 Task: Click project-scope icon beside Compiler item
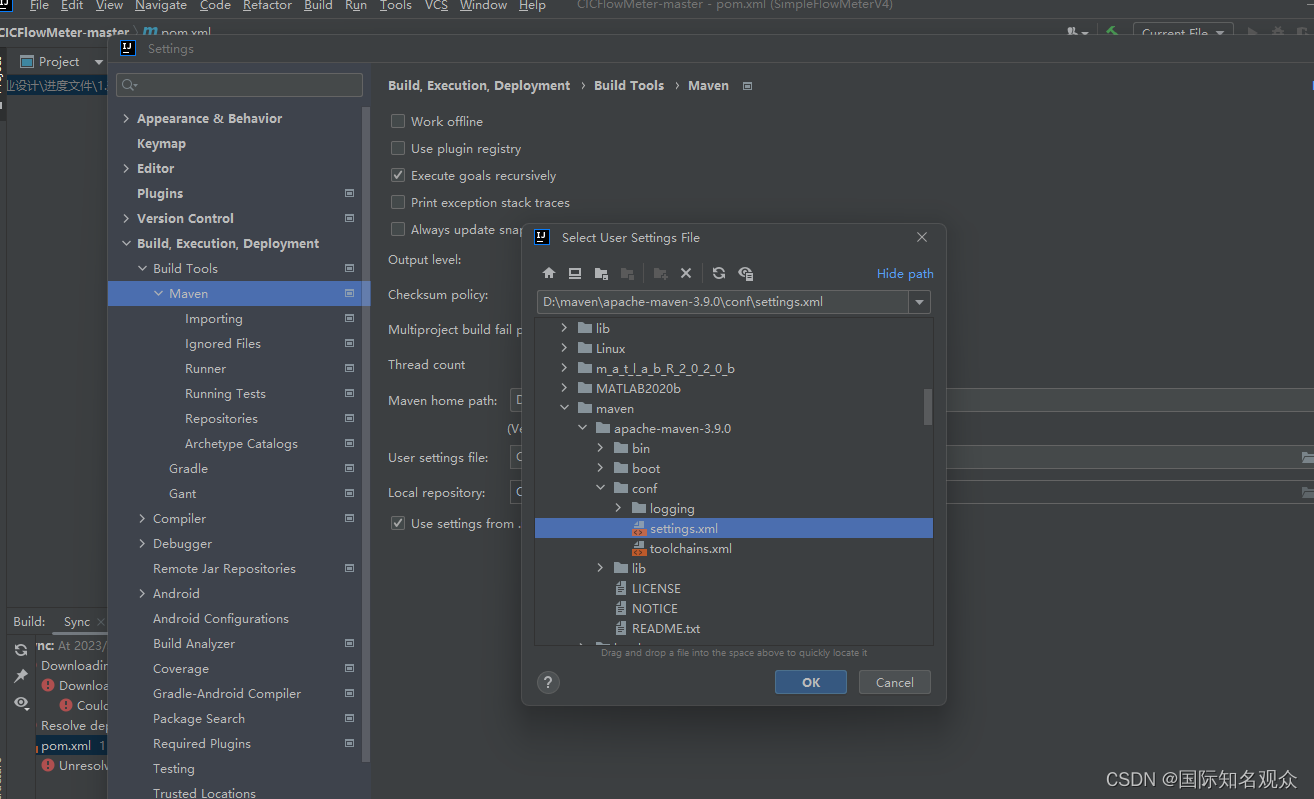(349, 518)
